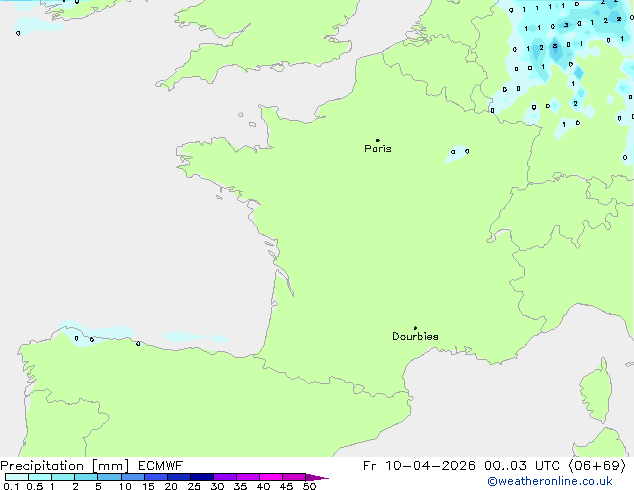Pick the 40–45 mm magenta legend color
Image resolution: width=634 pixels, height=490 pixels.
(x=271, y=477)
